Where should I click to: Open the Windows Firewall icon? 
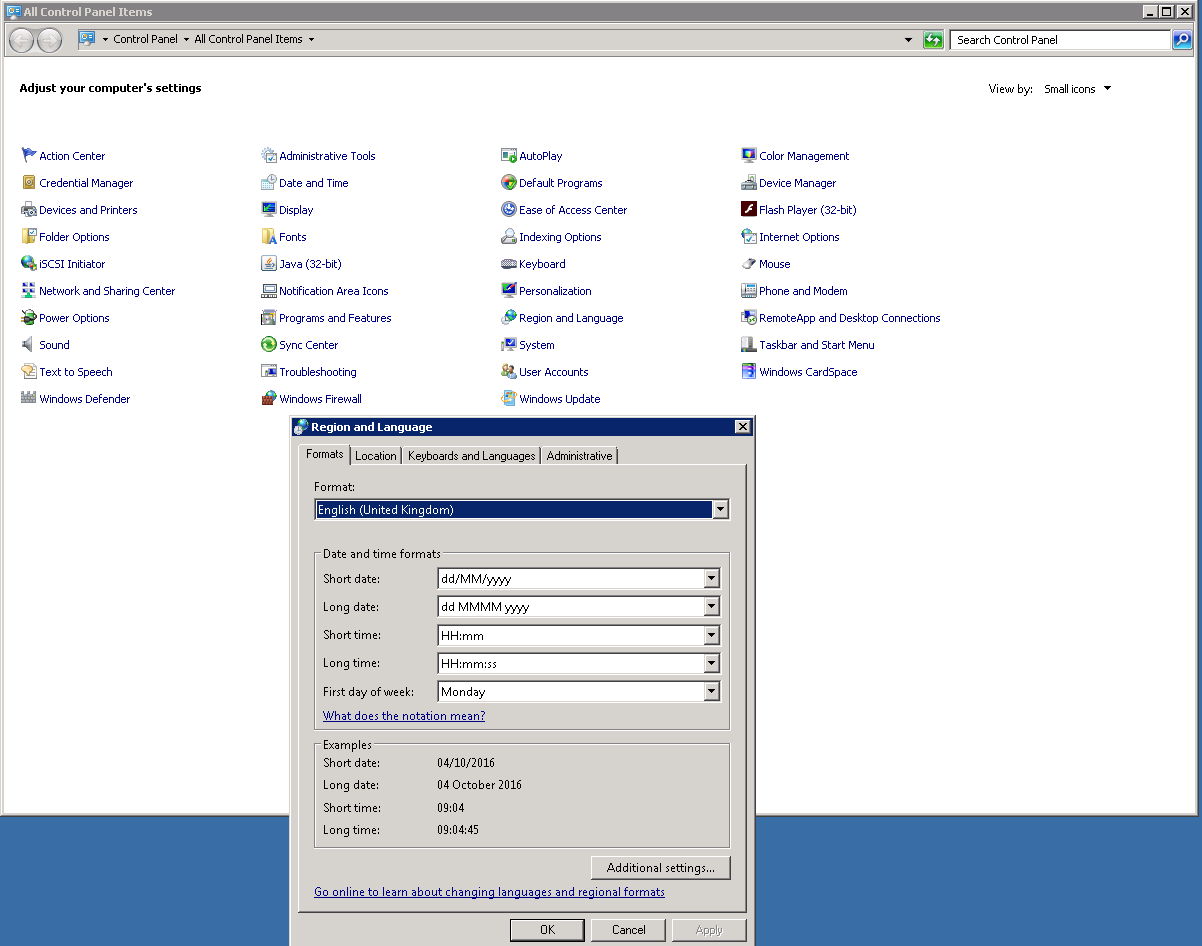pos(268,399)
